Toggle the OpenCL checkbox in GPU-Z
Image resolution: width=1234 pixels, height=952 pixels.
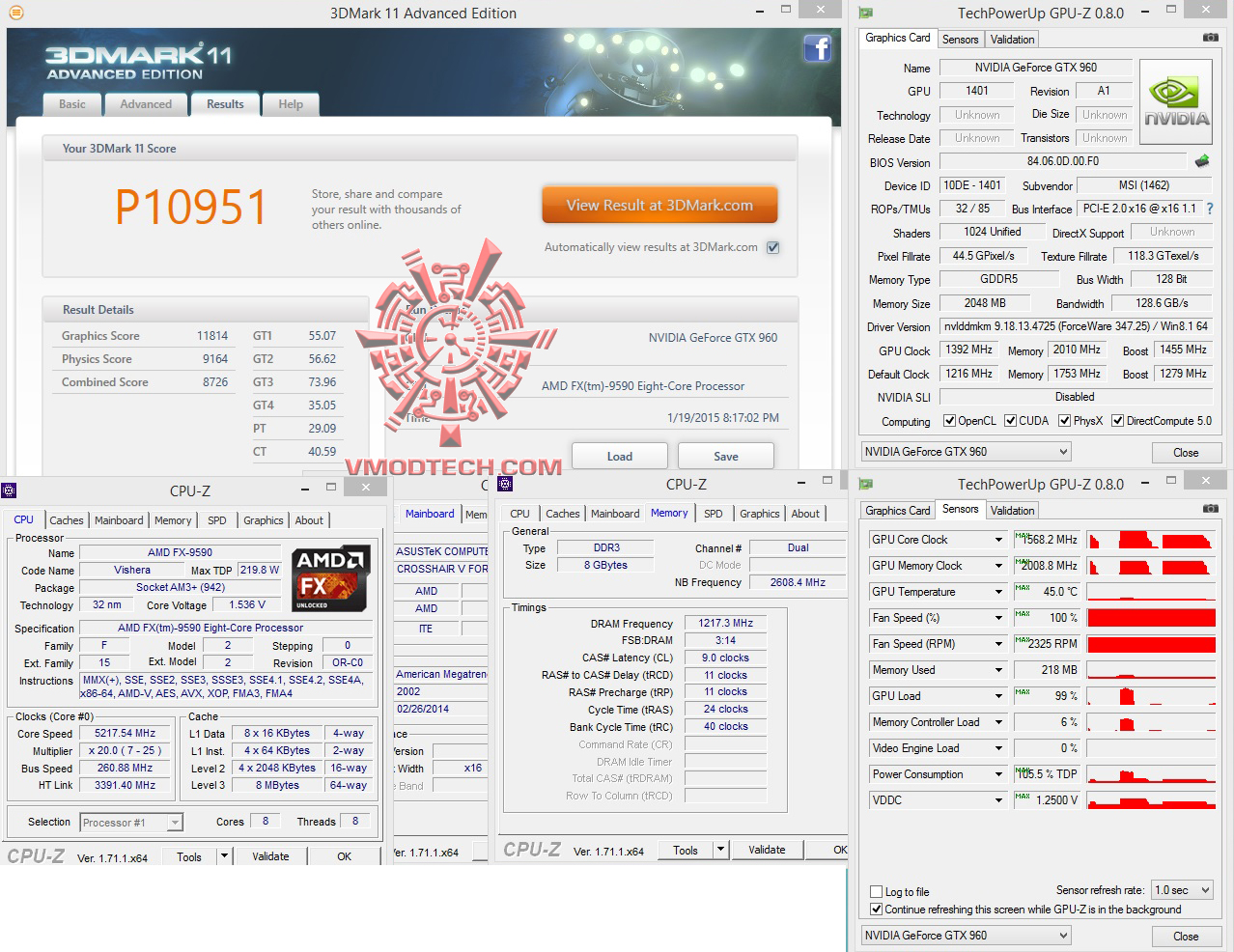949,421
